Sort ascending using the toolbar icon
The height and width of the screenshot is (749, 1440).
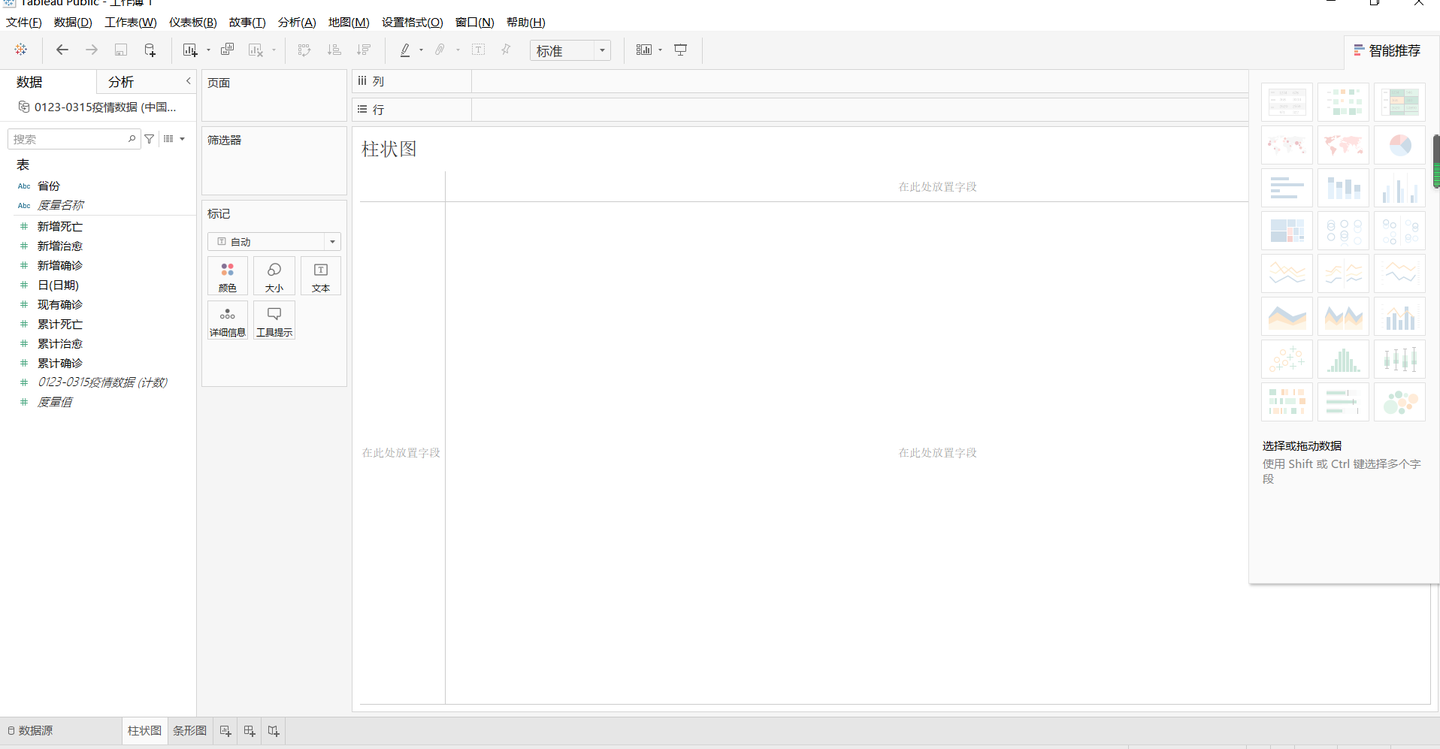(x=334, y=50)
